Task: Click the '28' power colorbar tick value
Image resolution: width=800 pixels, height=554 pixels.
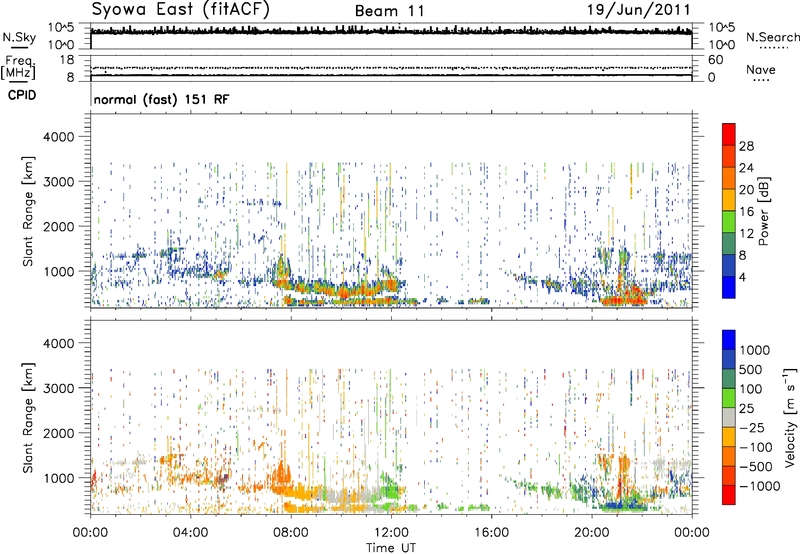Action: click(x=746, y=146)
